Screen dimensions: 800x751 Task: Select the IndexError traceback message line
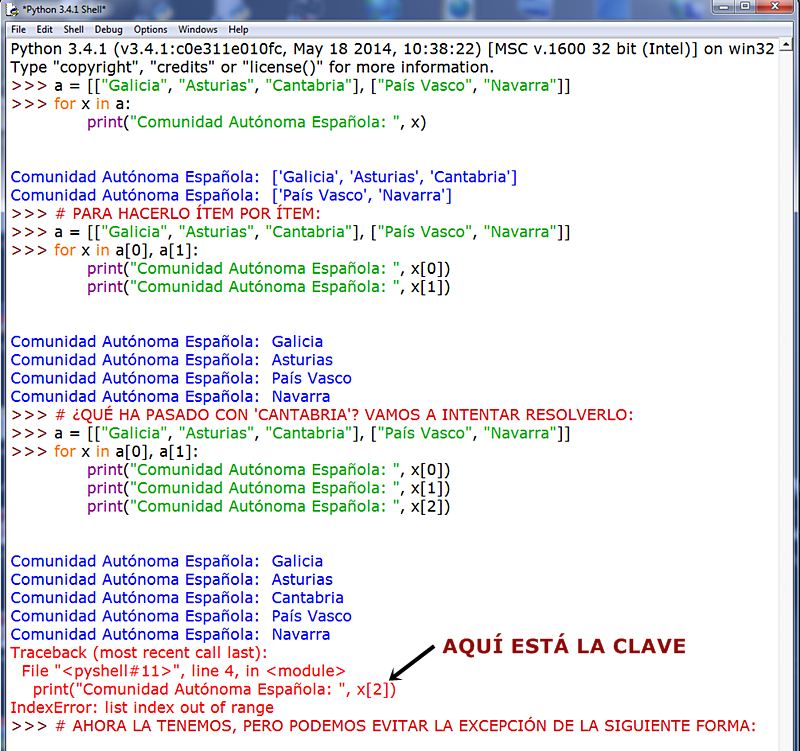(140, 707)
